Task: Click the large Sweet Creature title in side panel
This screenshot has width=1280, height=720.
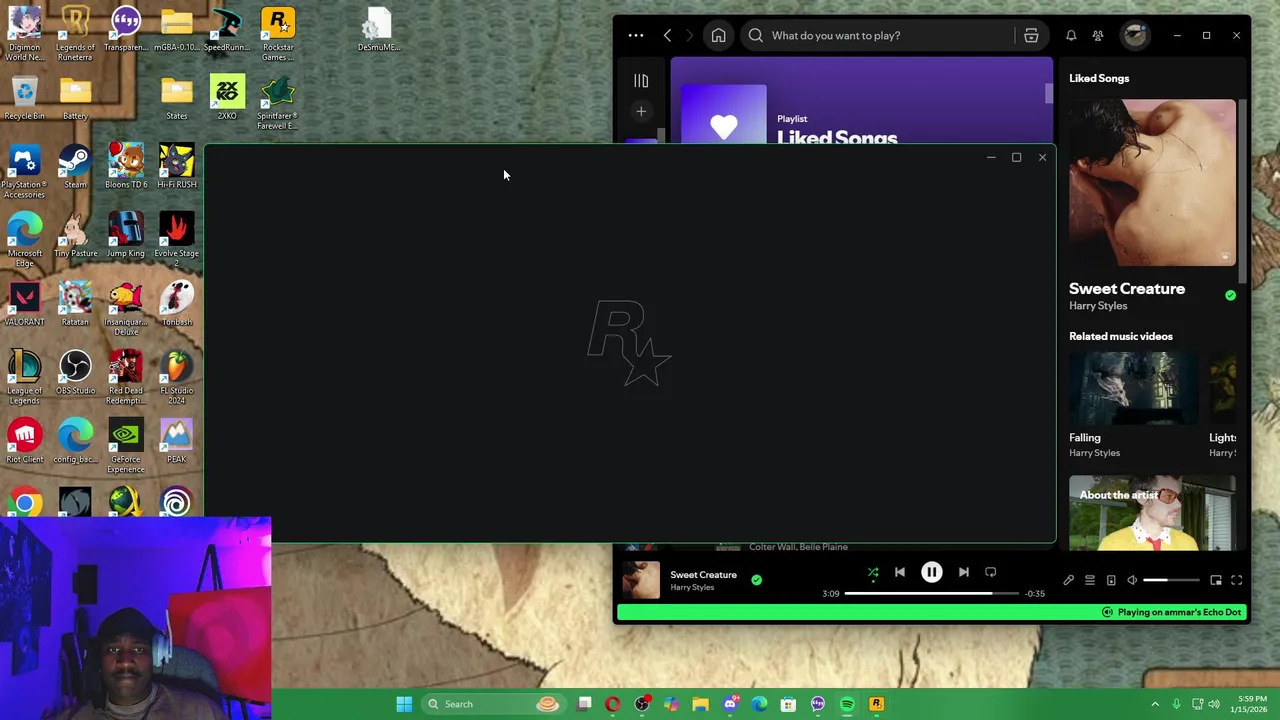Action: [1127, 289]
